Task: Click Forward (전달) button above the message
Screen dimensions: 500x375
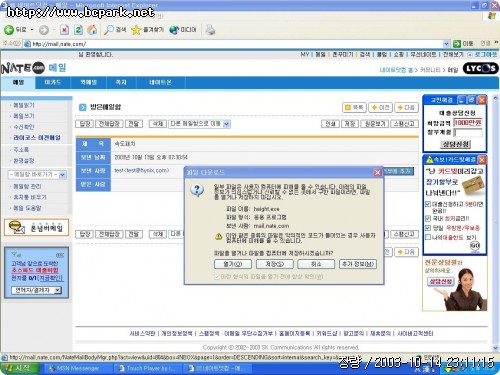Action: pos(134,124)
